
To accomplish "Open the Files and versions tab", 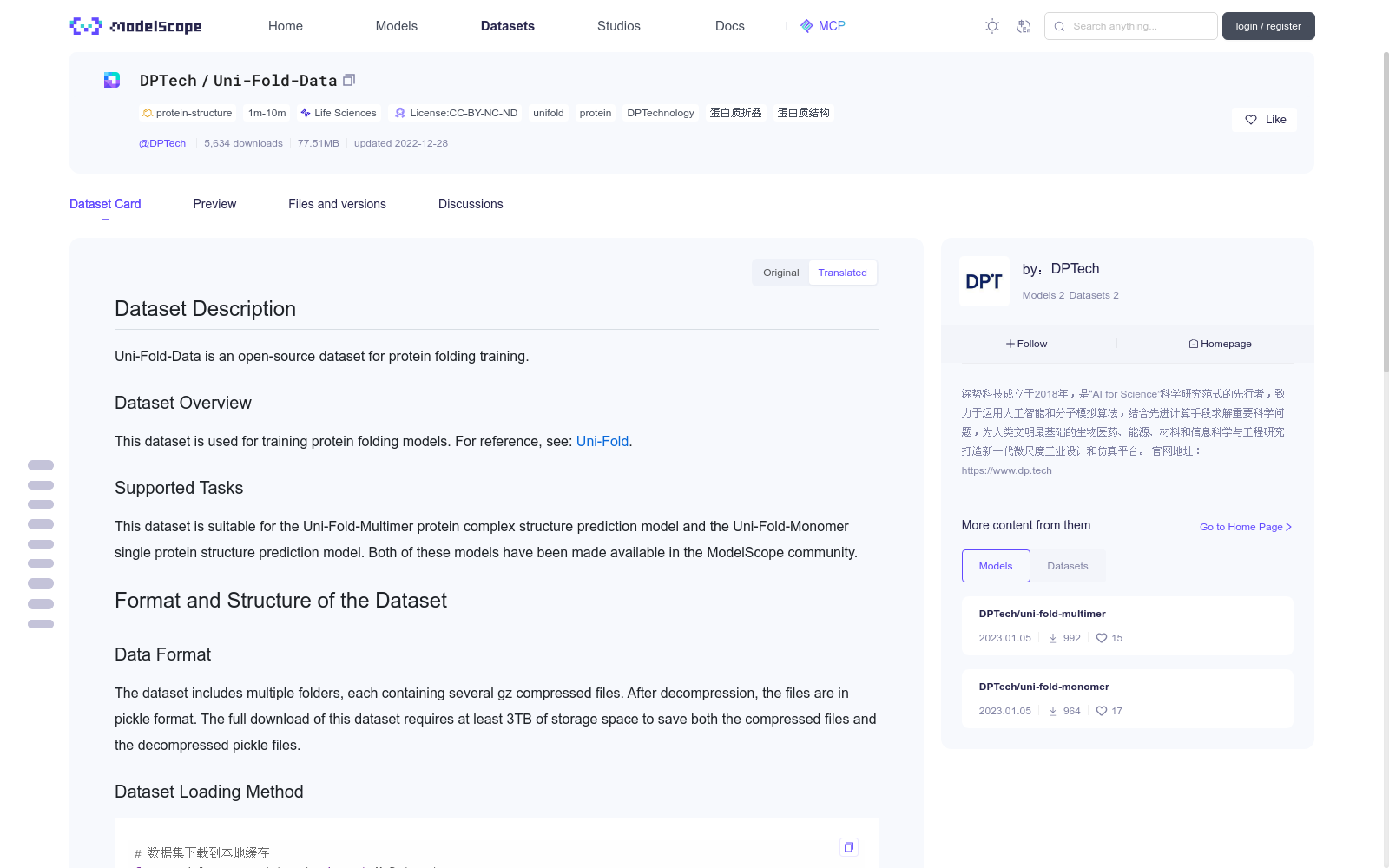I will [x=337, y=204].
